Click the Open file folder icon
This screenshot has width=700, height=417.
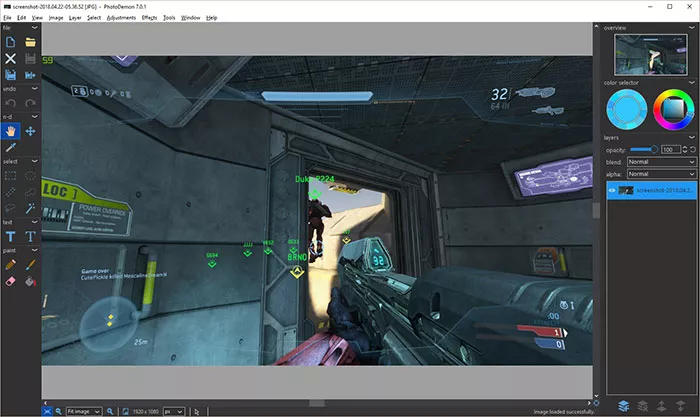30,42
